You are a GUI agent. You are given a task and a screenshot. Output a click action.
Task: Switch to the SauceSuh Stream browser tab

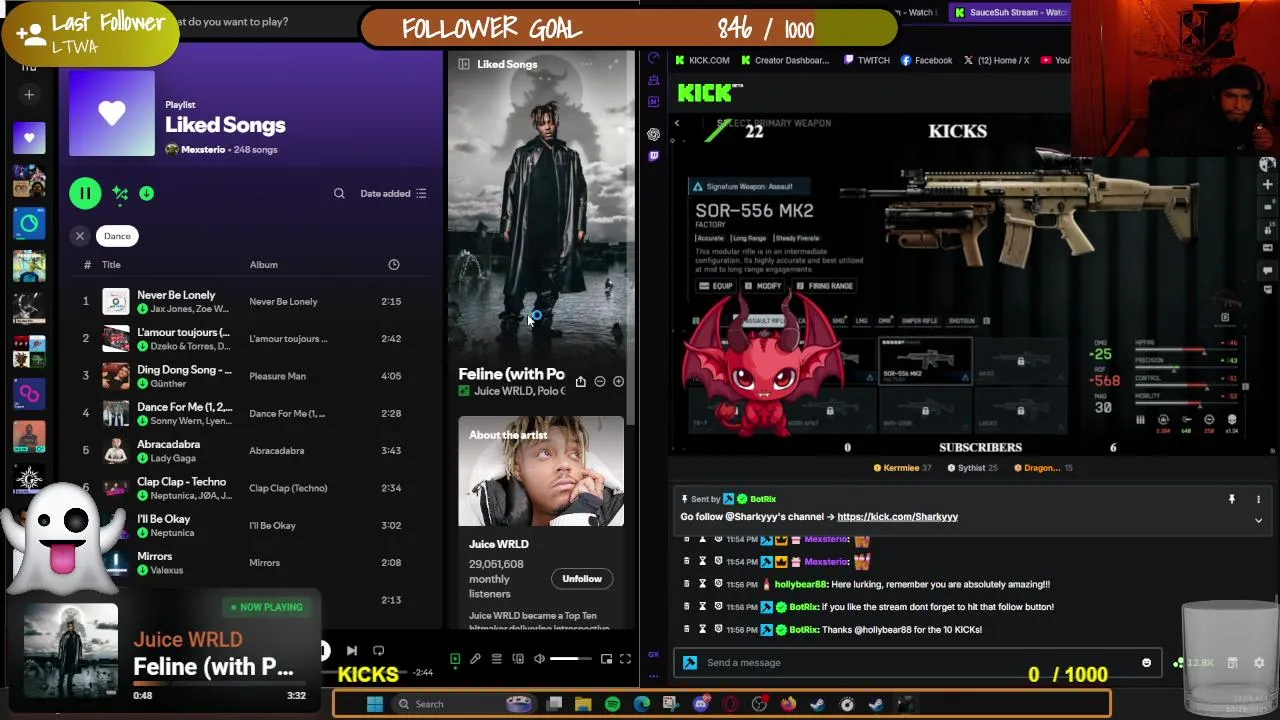point(1010,12)
